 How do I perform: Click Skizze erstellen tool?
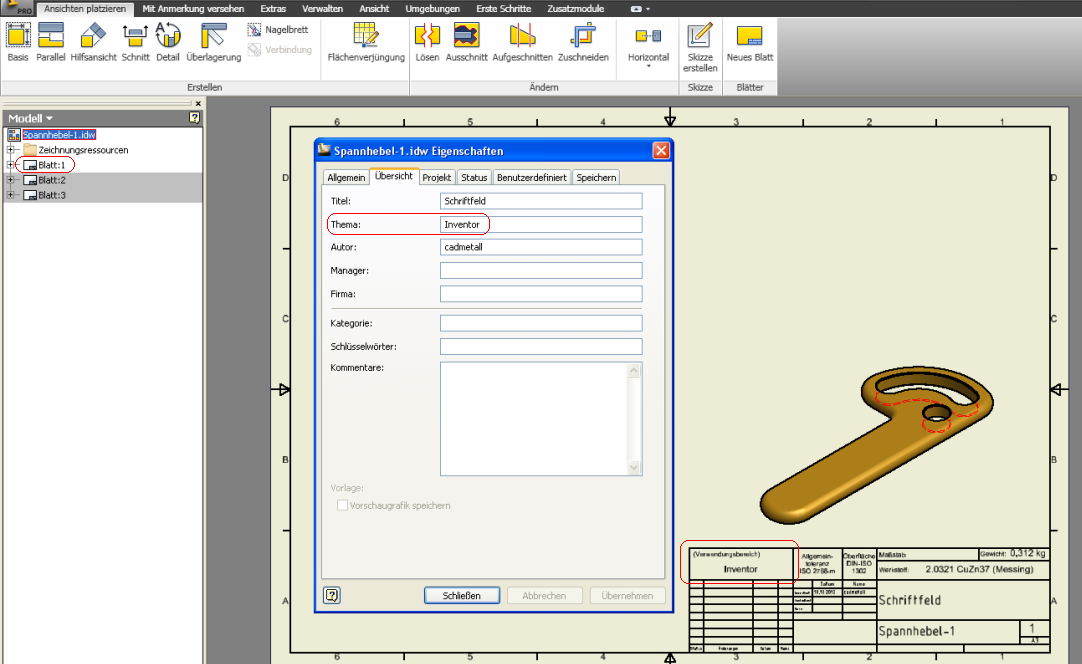coord(700,47)
